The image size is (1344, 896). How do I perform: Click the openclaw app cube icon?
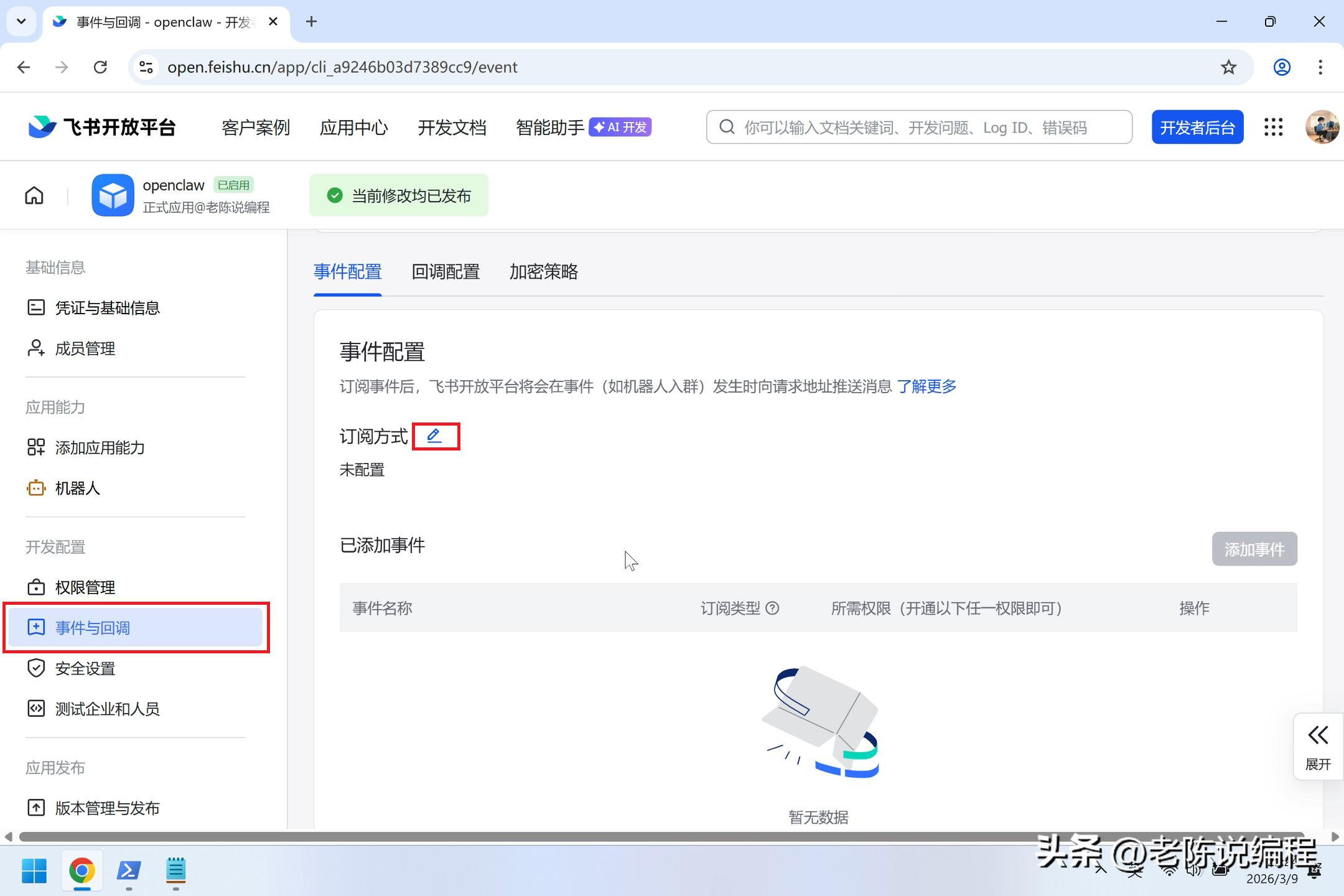tap(113, 195)
